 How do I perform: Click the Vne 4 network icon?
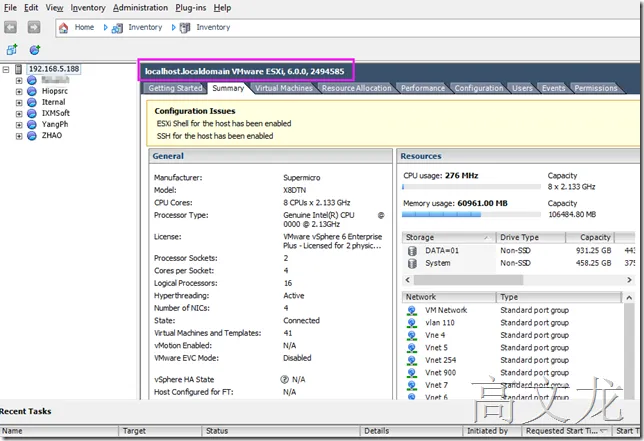click(x=412, y=335)
